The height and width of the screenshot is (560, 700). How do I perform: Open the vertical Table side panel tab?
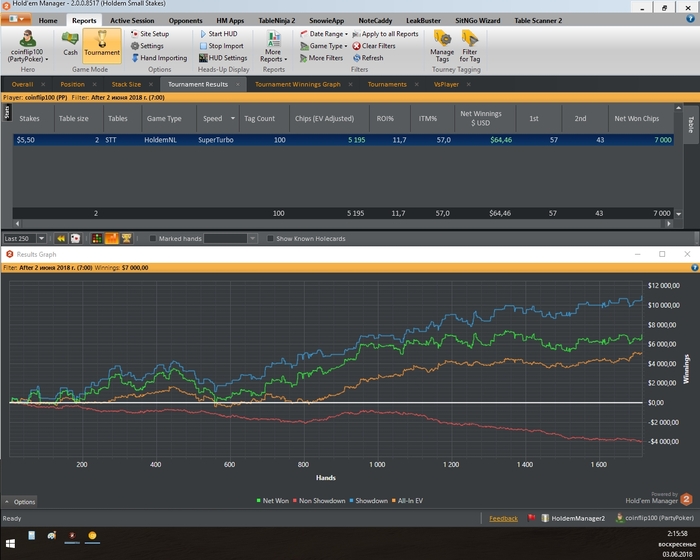pos(691,125)
